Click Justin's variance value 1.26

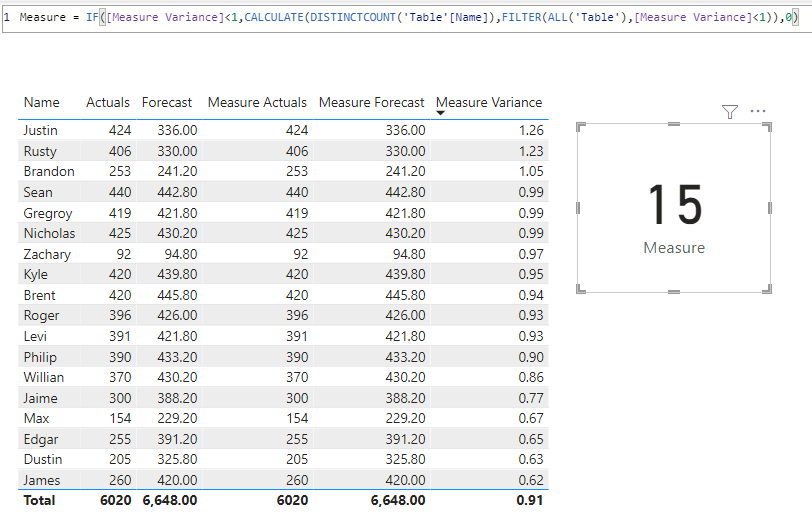pyautogui.click(x=531, y=131)
